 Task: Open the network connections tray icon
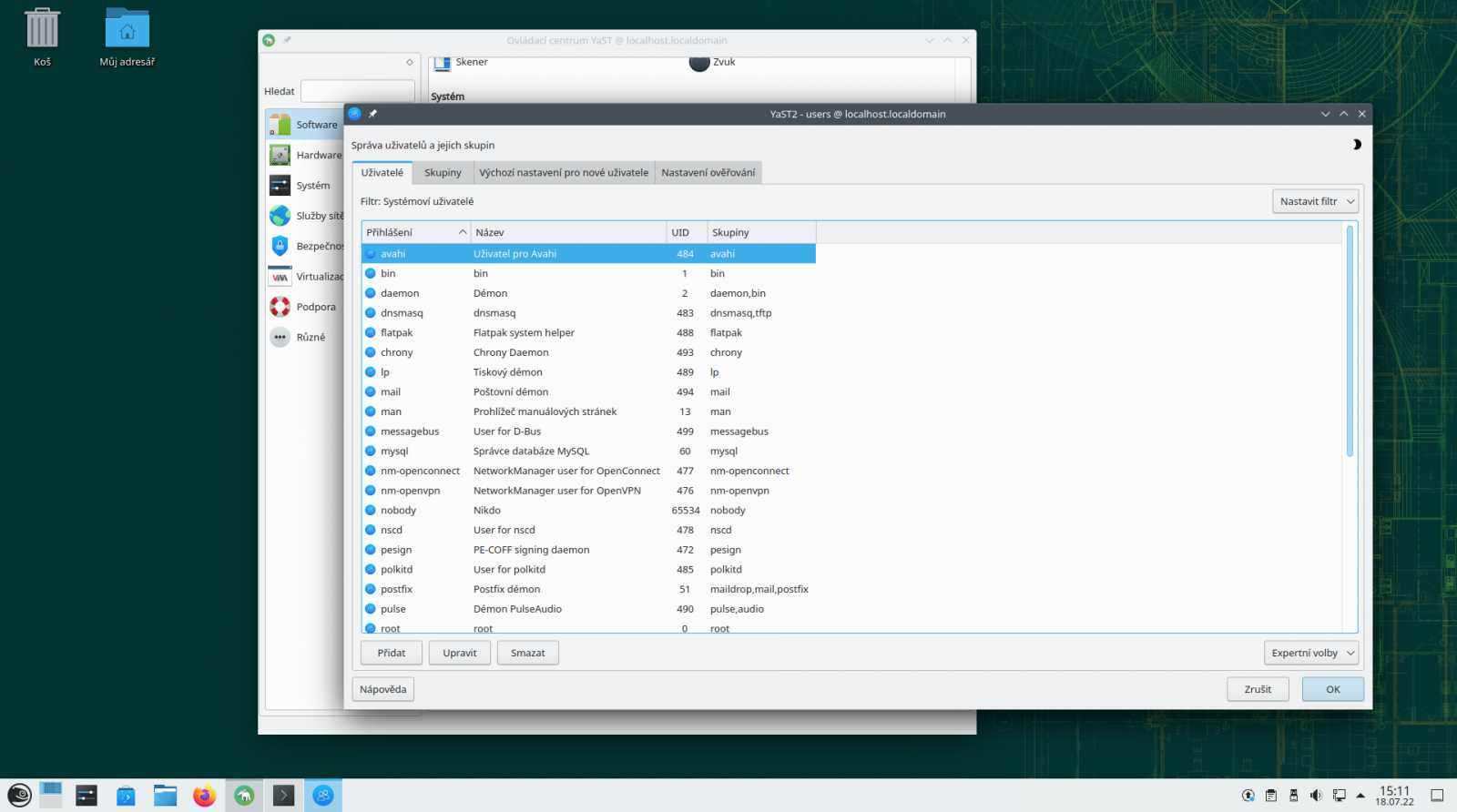(x=1339, y=796)
